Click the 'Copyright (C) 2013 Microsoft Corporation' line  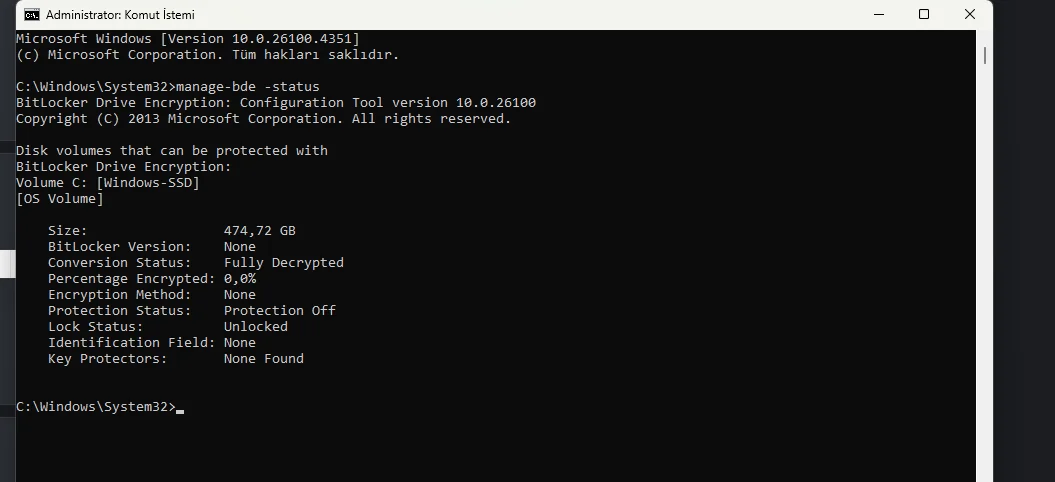point(263,119)
